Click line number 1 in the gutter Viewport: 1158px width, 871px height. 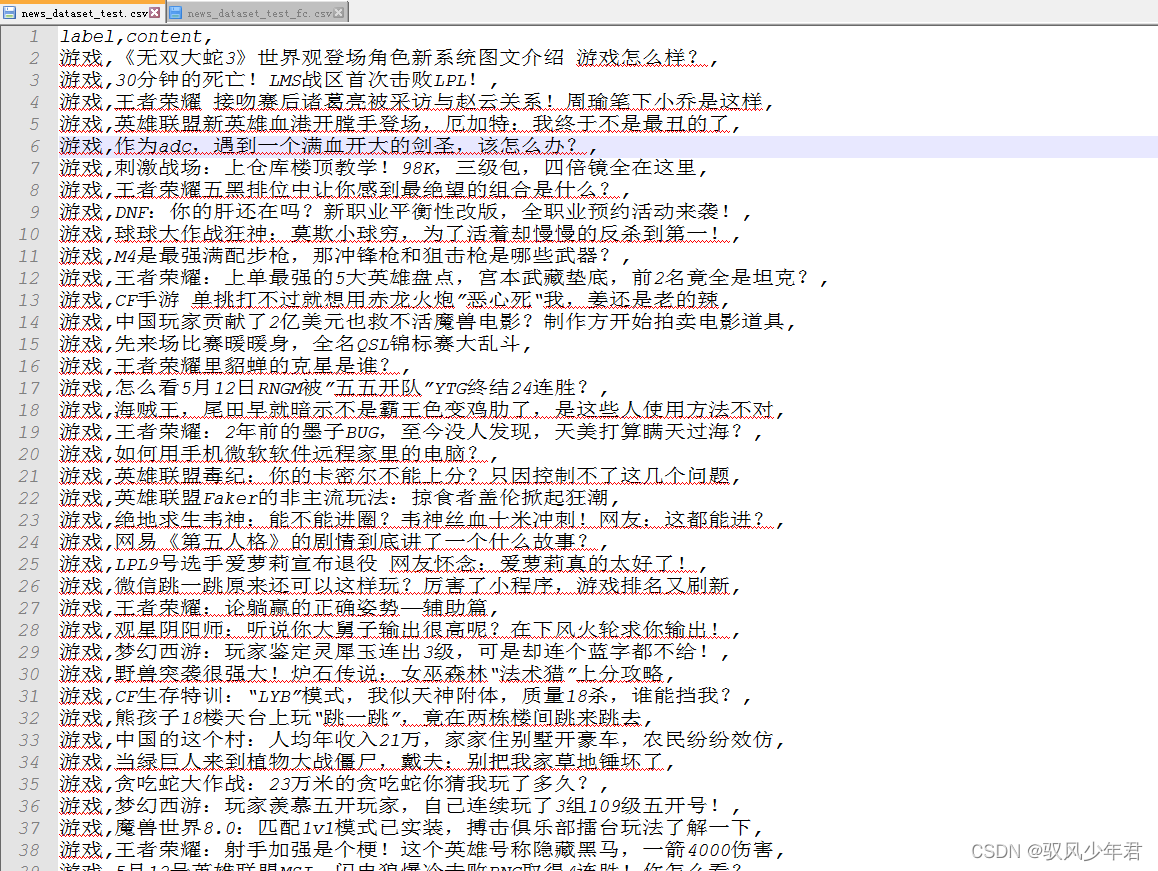coord(34,35)
